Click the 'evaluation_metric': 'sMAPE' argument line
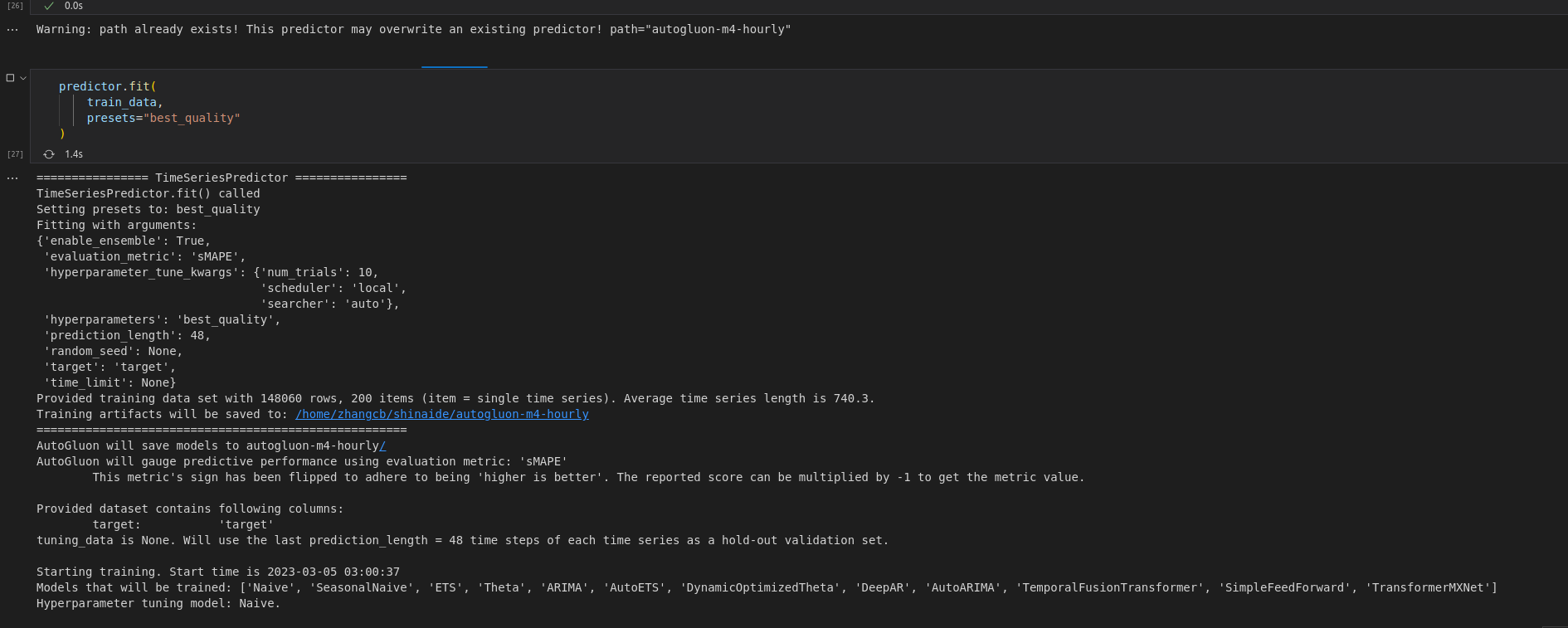Viewport: 1568px width, 628px height. click(145, 256)
